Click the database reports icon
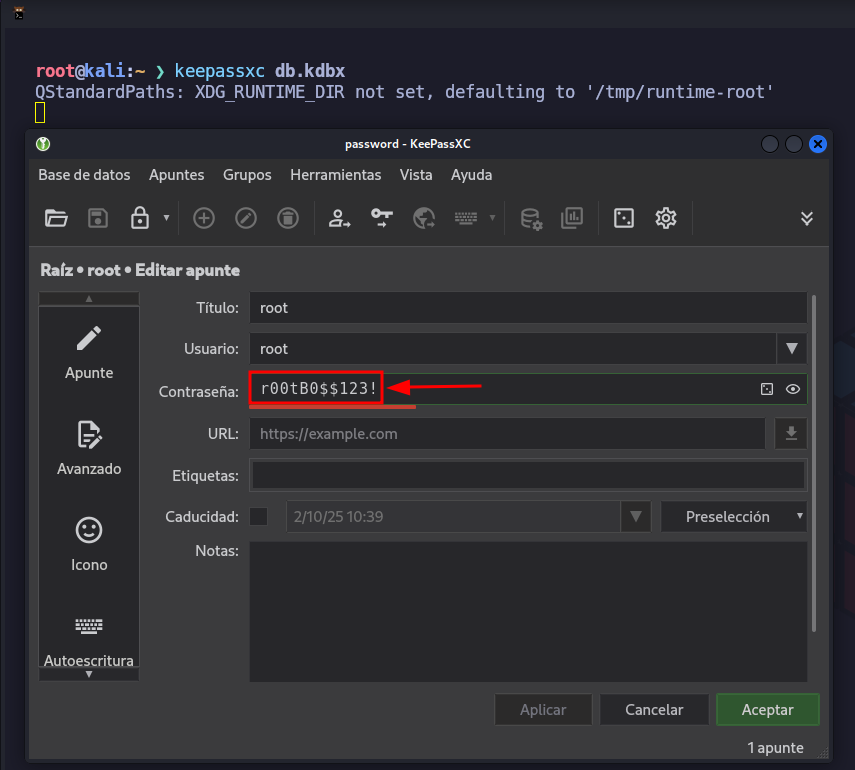Screen dimensions: 855x770 (572, 218)
